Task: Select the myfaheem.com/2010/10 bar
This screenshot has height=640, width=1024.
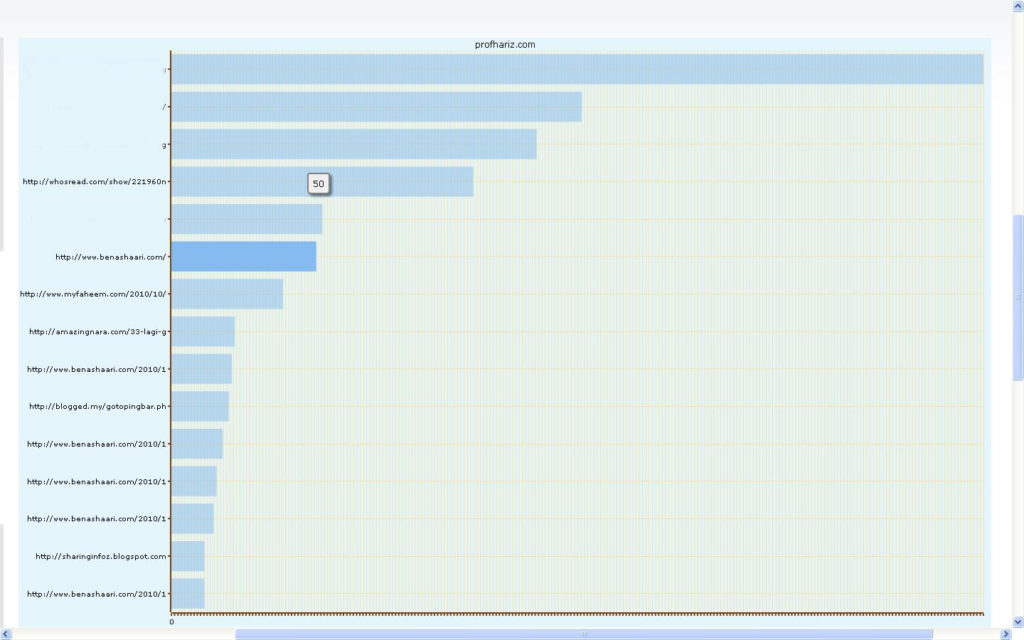Action: tap(227, 294)
